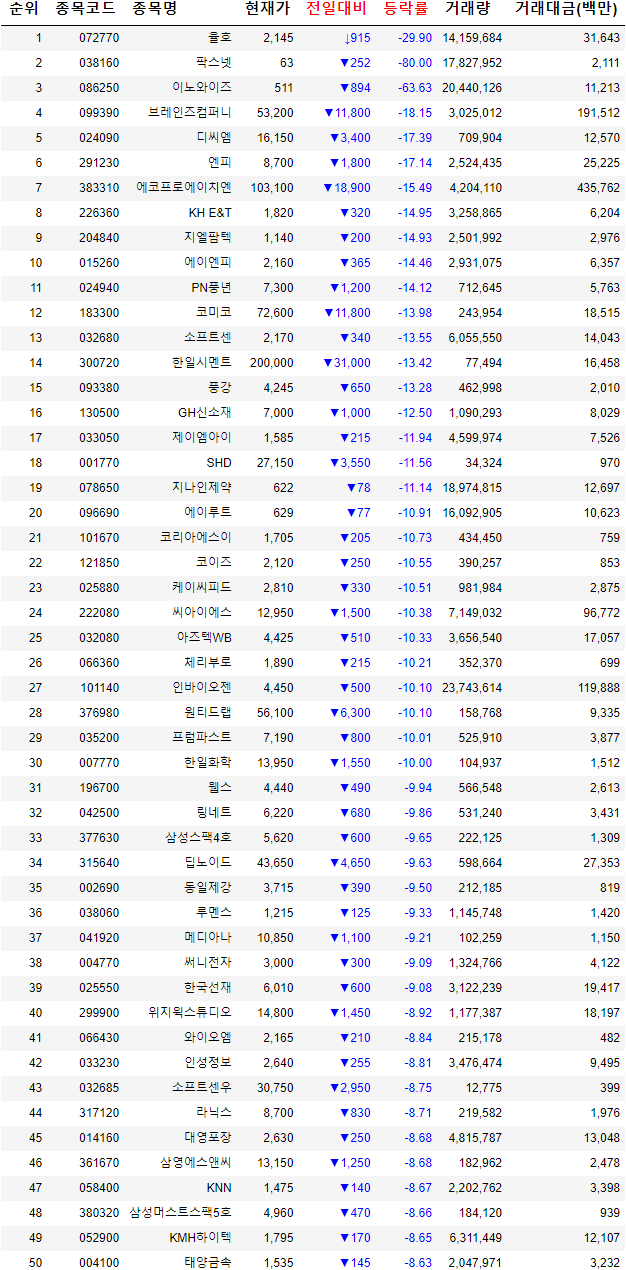626x1270 pixels.
Task: Select stock name SHD
Action: pyautogui.click(x=219, y=463)
